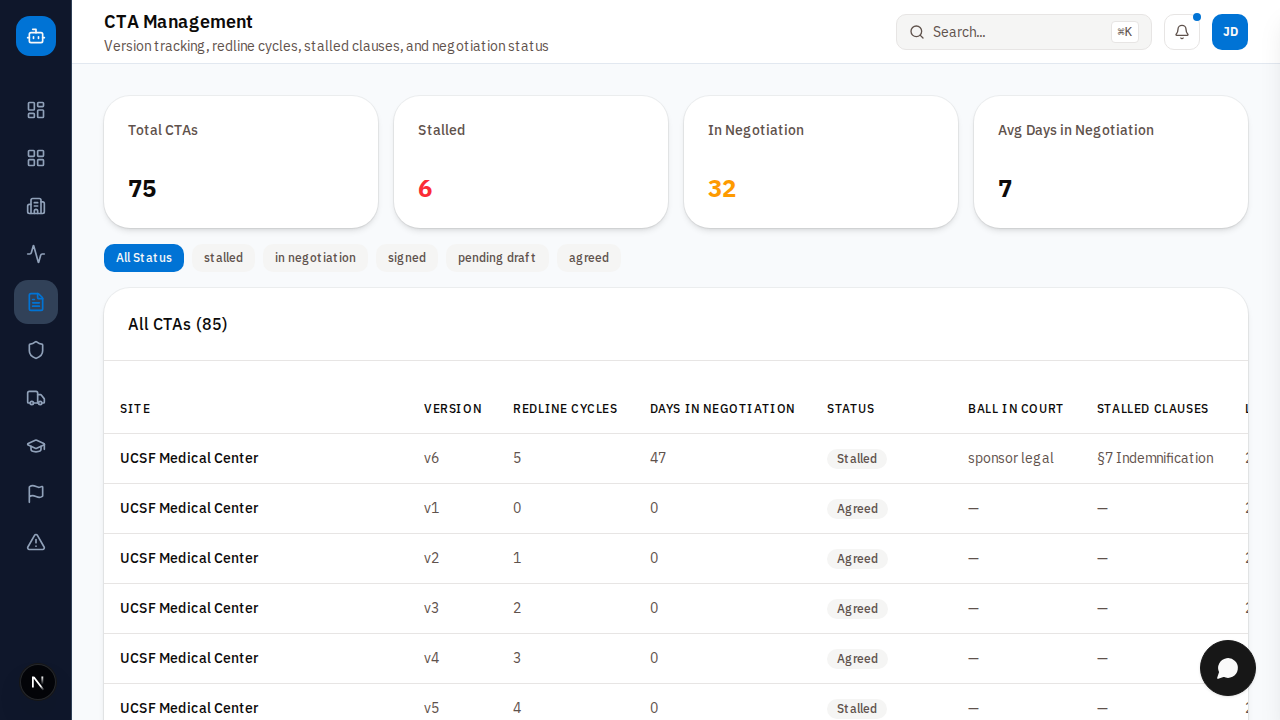The height and width of the screenshot is (720, 1280).
Task: Click UCSF Medical Center in v1 row
Action: pos(189,508)
